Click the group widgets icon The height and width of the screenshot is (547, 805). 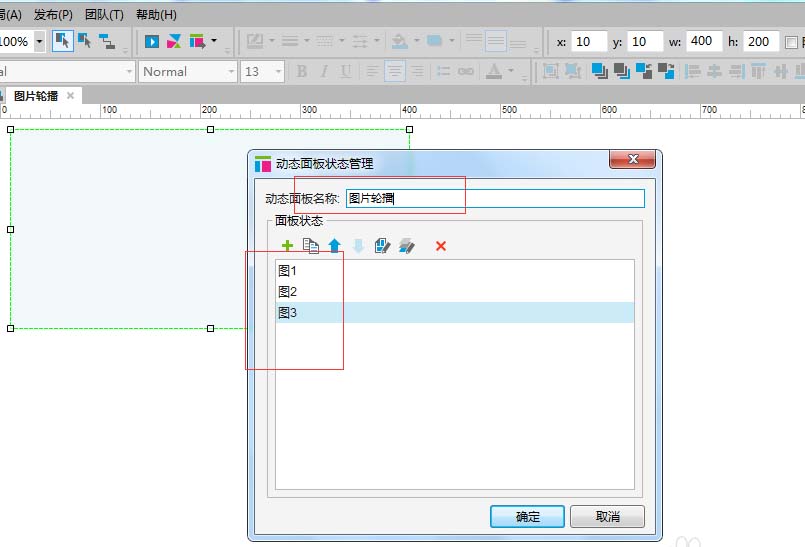point(550,71)
